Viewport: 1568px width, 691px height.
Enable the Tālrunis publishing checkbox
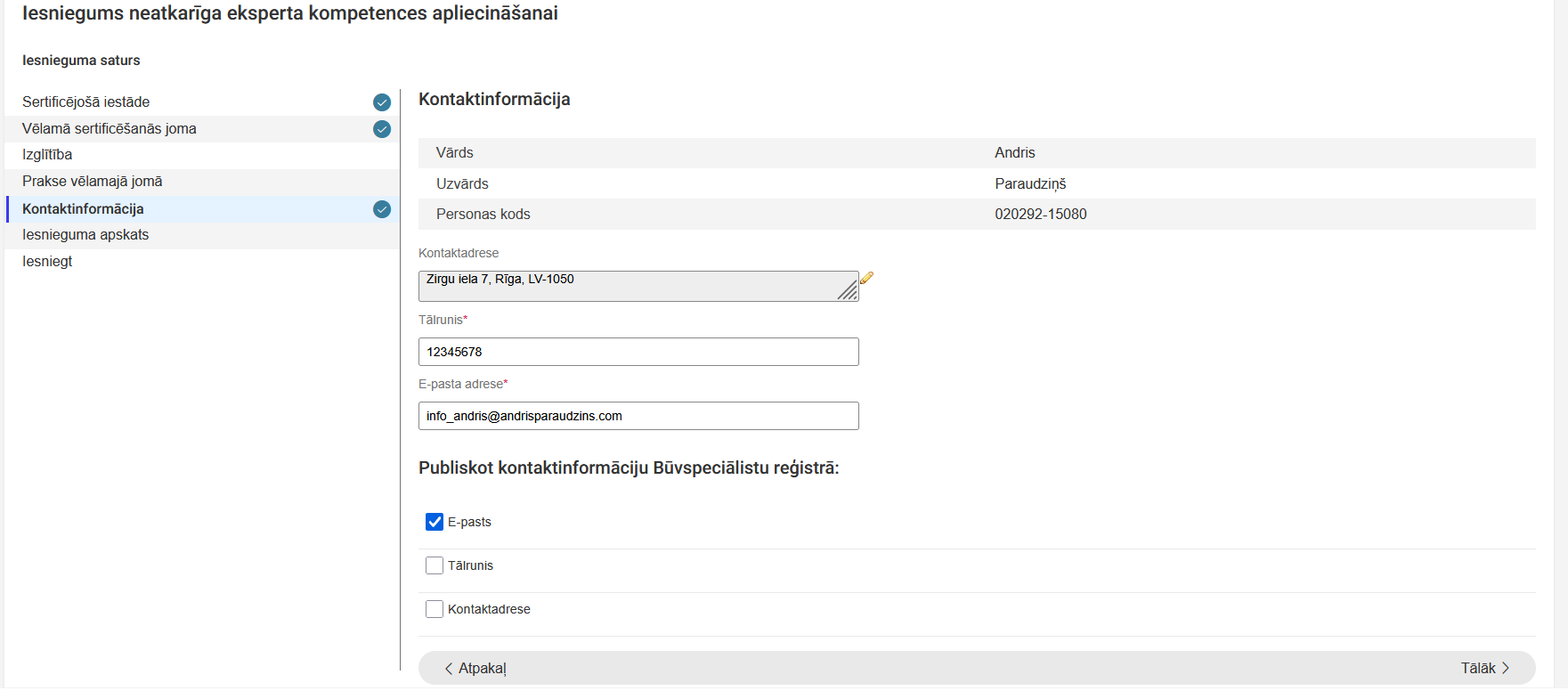pyautogui.click(x=435, y=565)
